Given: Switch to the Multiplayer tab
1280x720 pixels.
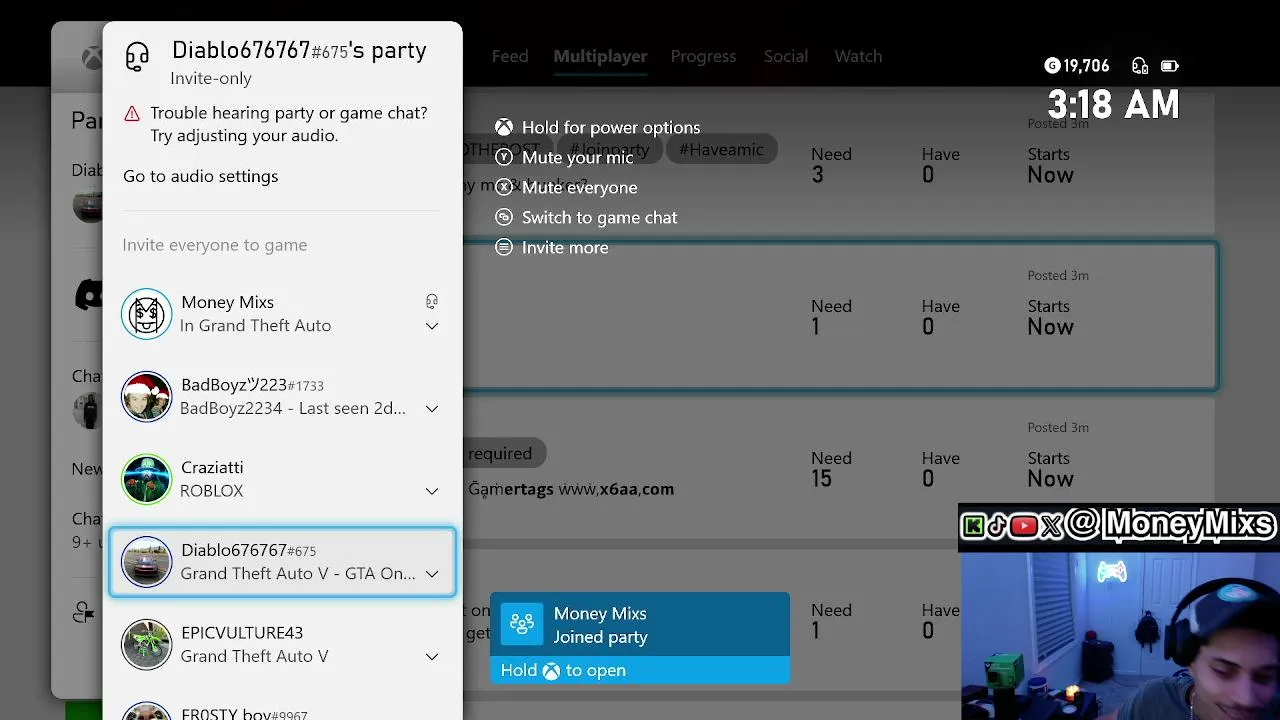Looking at the screenshot, I should pos(600,56).
